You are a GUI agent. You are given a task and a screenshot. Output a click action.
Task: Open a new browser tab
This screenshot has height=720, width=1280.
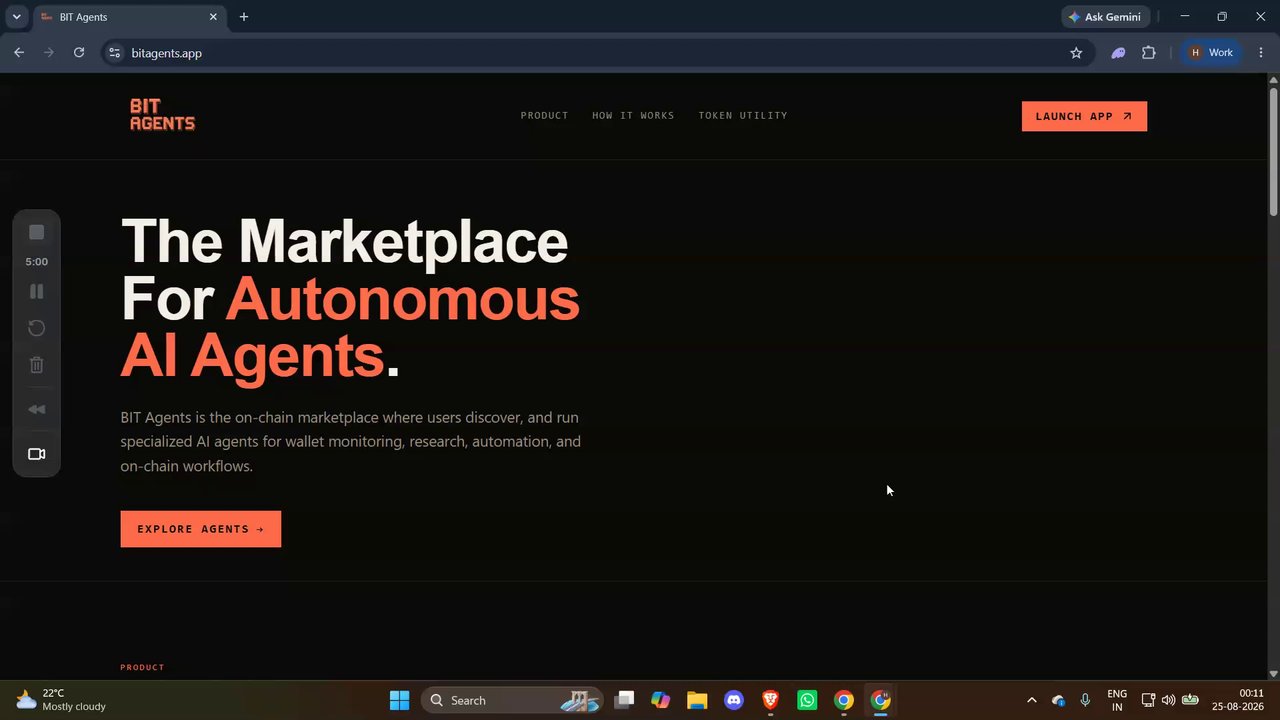point(244,17)
